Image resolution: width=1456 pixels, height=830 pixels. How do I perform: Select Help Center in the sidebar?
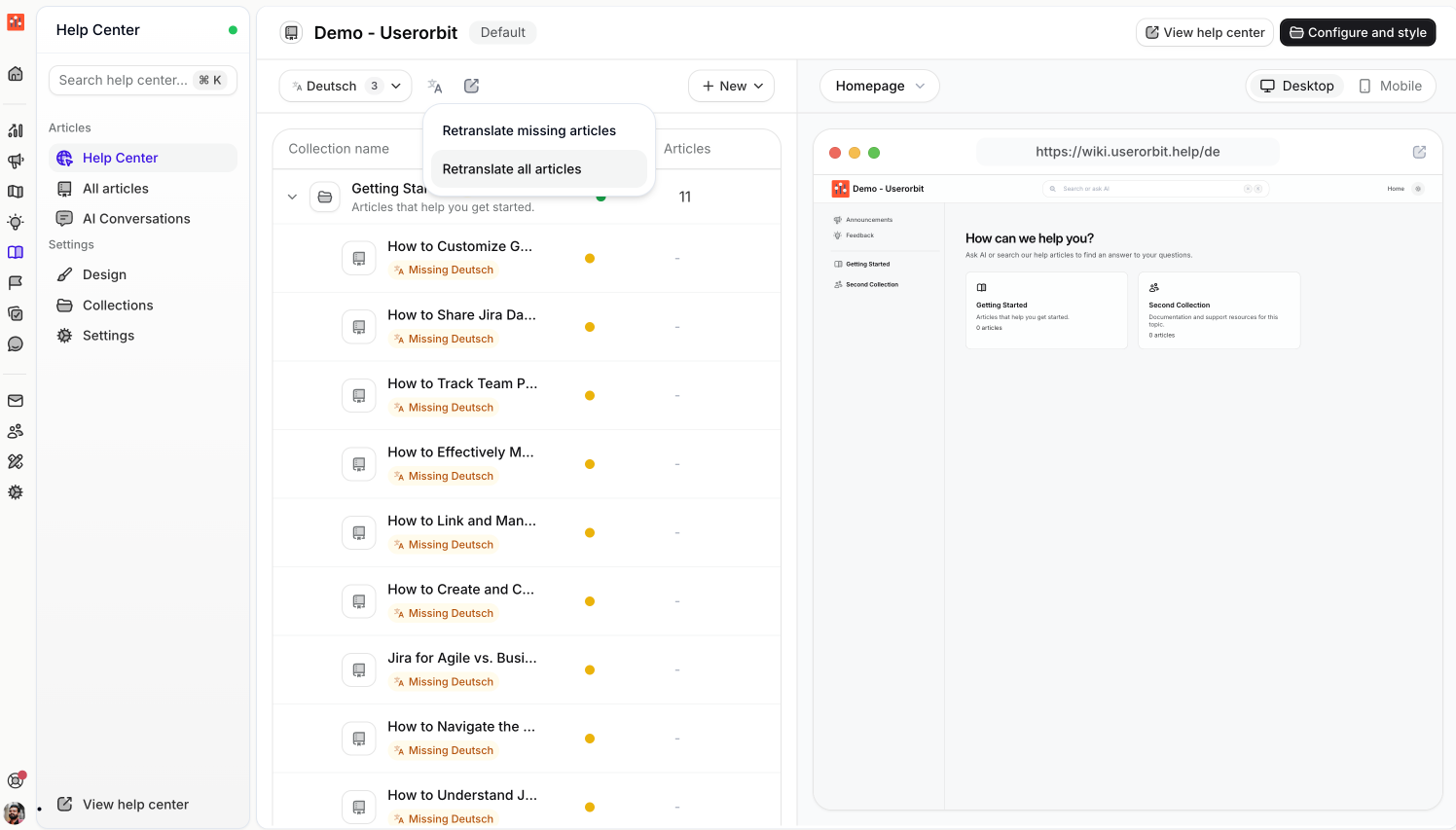[143, 158]
